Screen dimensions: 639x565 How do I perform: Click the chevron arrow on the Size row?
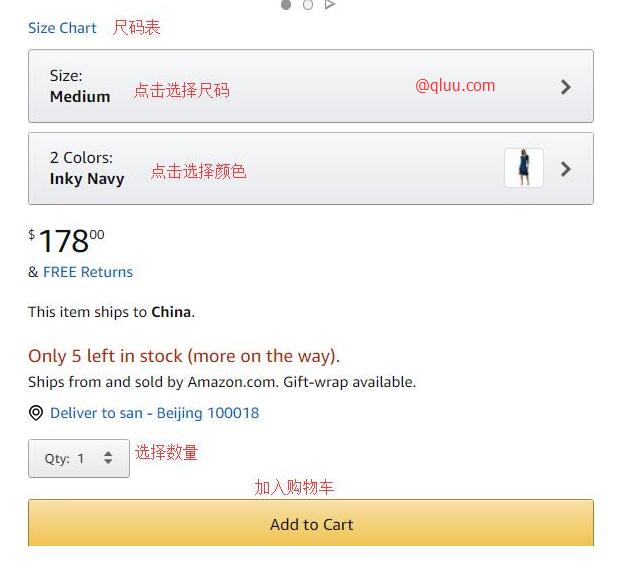point(566,87)
